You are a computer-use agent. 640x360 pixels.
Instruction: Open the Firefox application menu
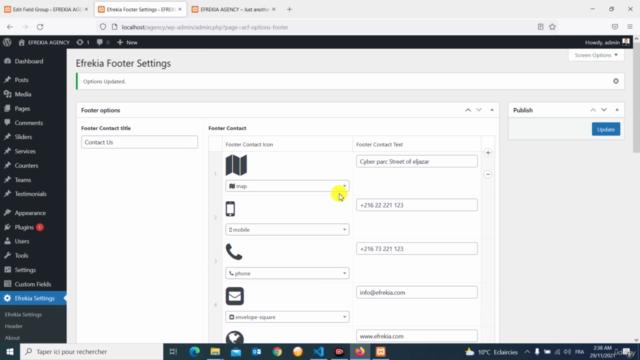coord(630,27)
